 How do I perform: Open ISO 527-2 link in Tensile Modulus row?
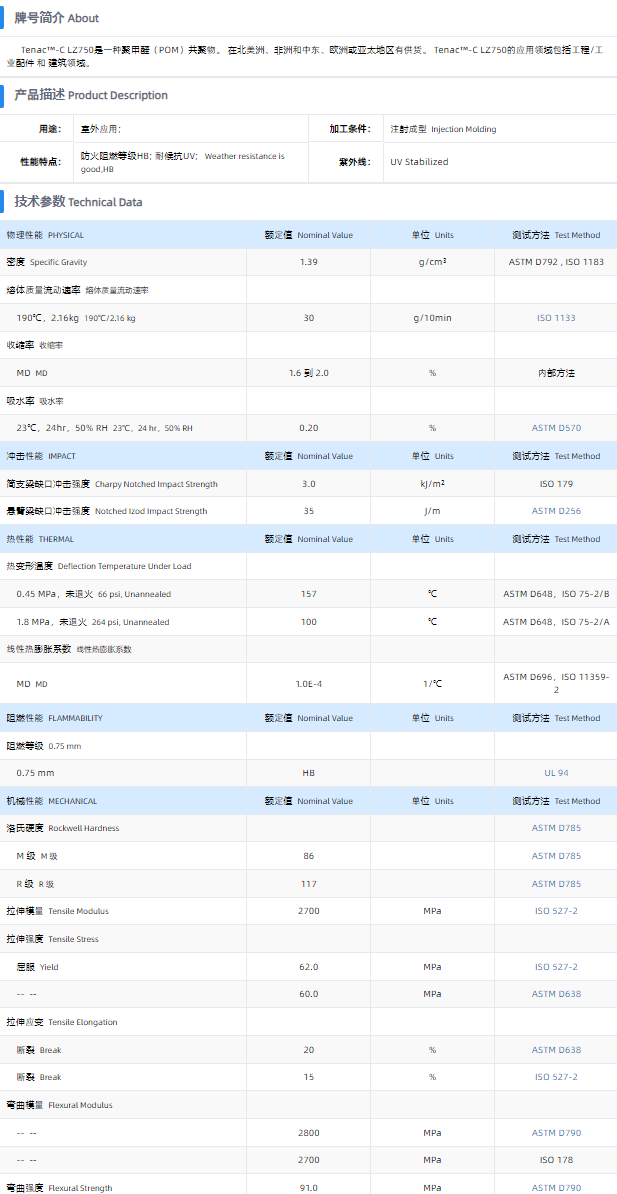[556, 911]
